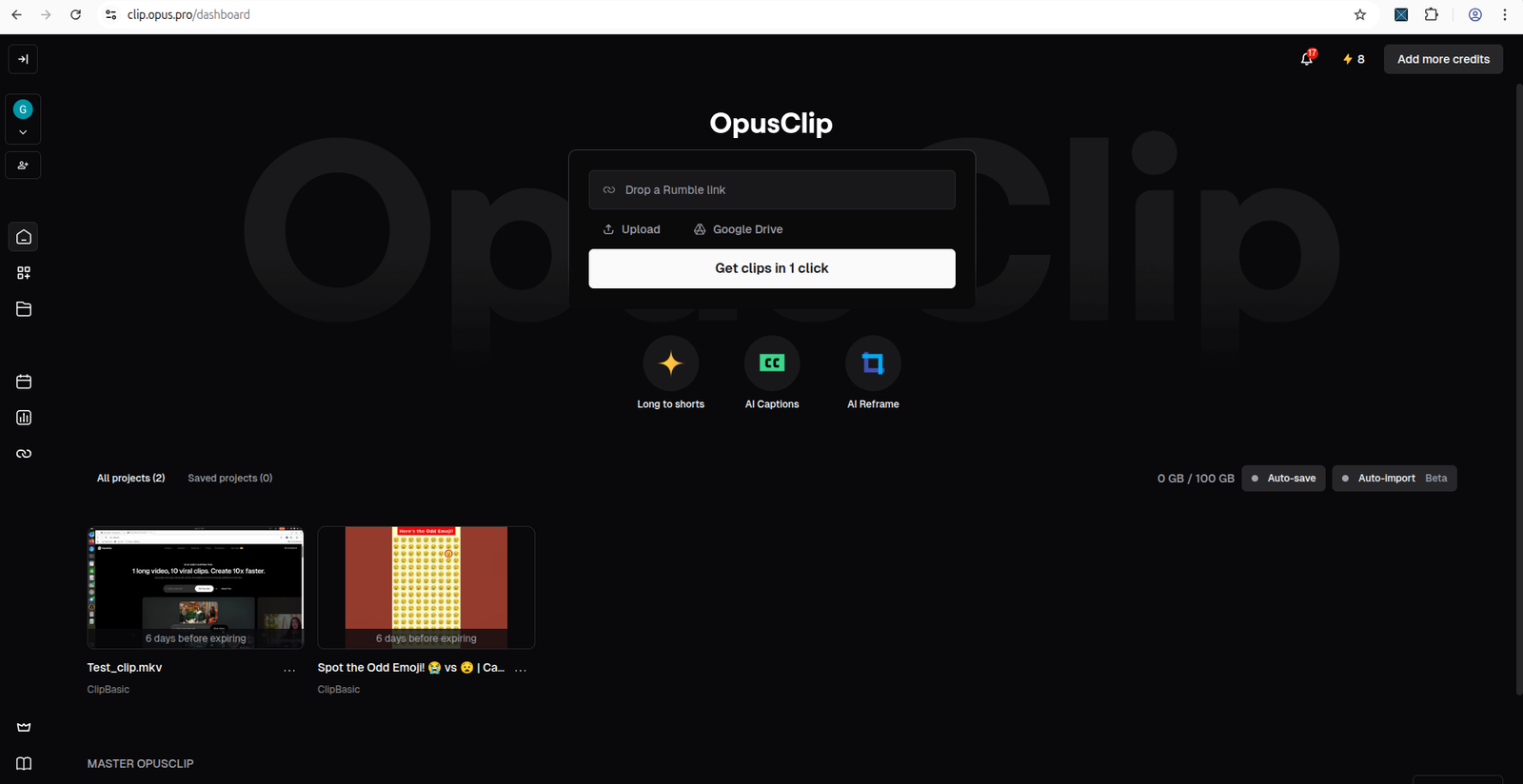This screenshot has width=1523, height=784.
Task: Open the invite members icon
Action: [x=23, y=166]
